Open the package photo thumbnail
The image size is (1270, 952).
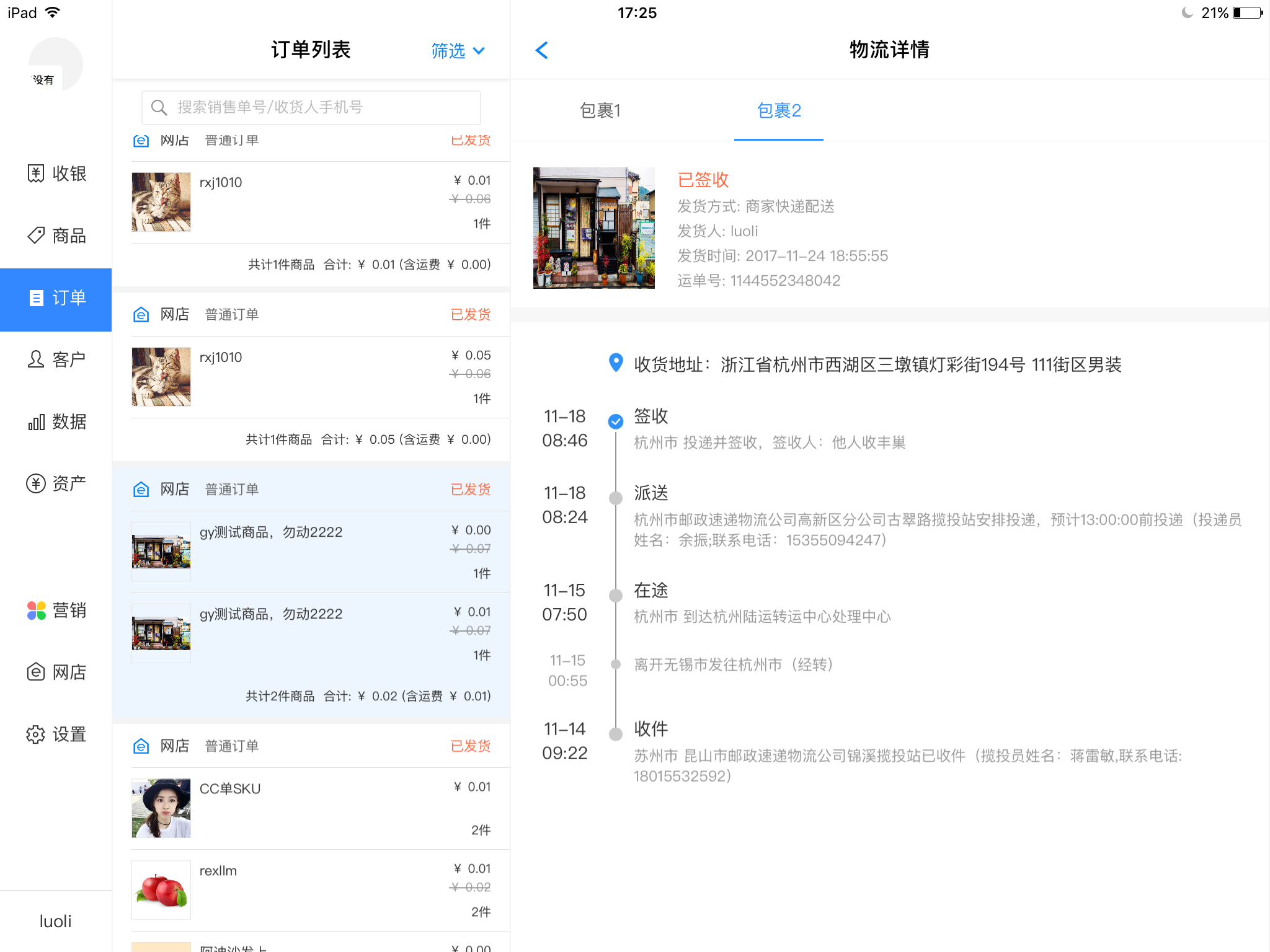click(x=593, y=228)
